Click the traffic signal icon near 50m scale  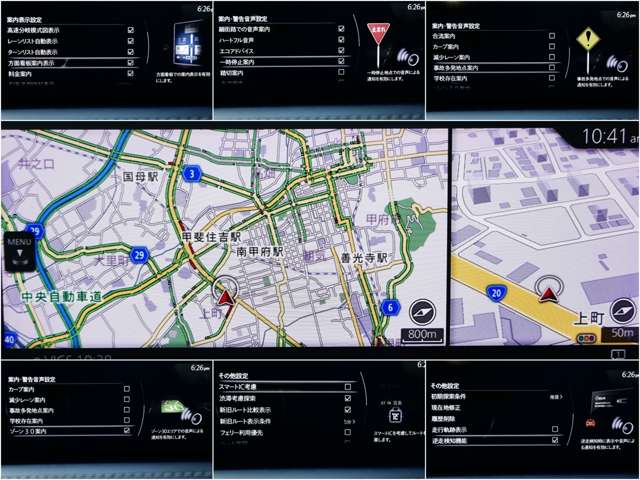click(587, 338)
